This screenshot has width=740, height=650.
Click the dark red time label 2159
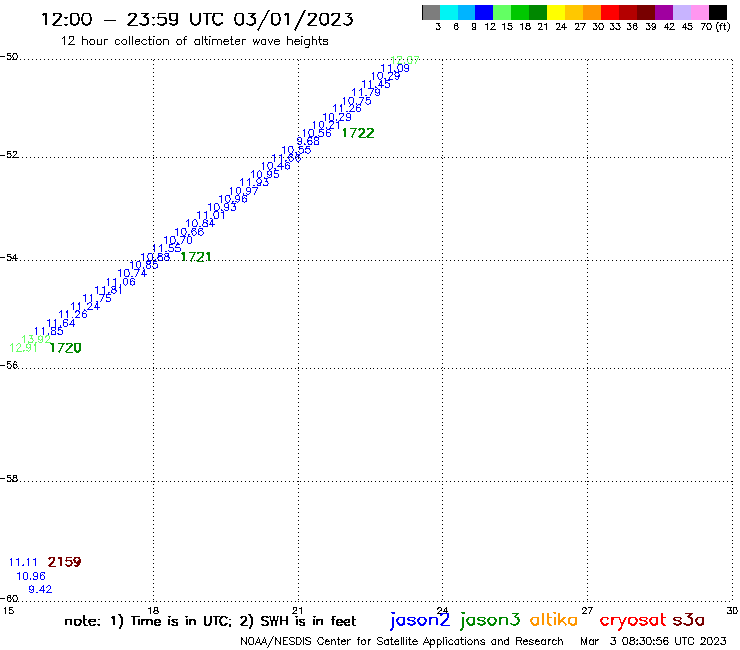tap(64, 562)
